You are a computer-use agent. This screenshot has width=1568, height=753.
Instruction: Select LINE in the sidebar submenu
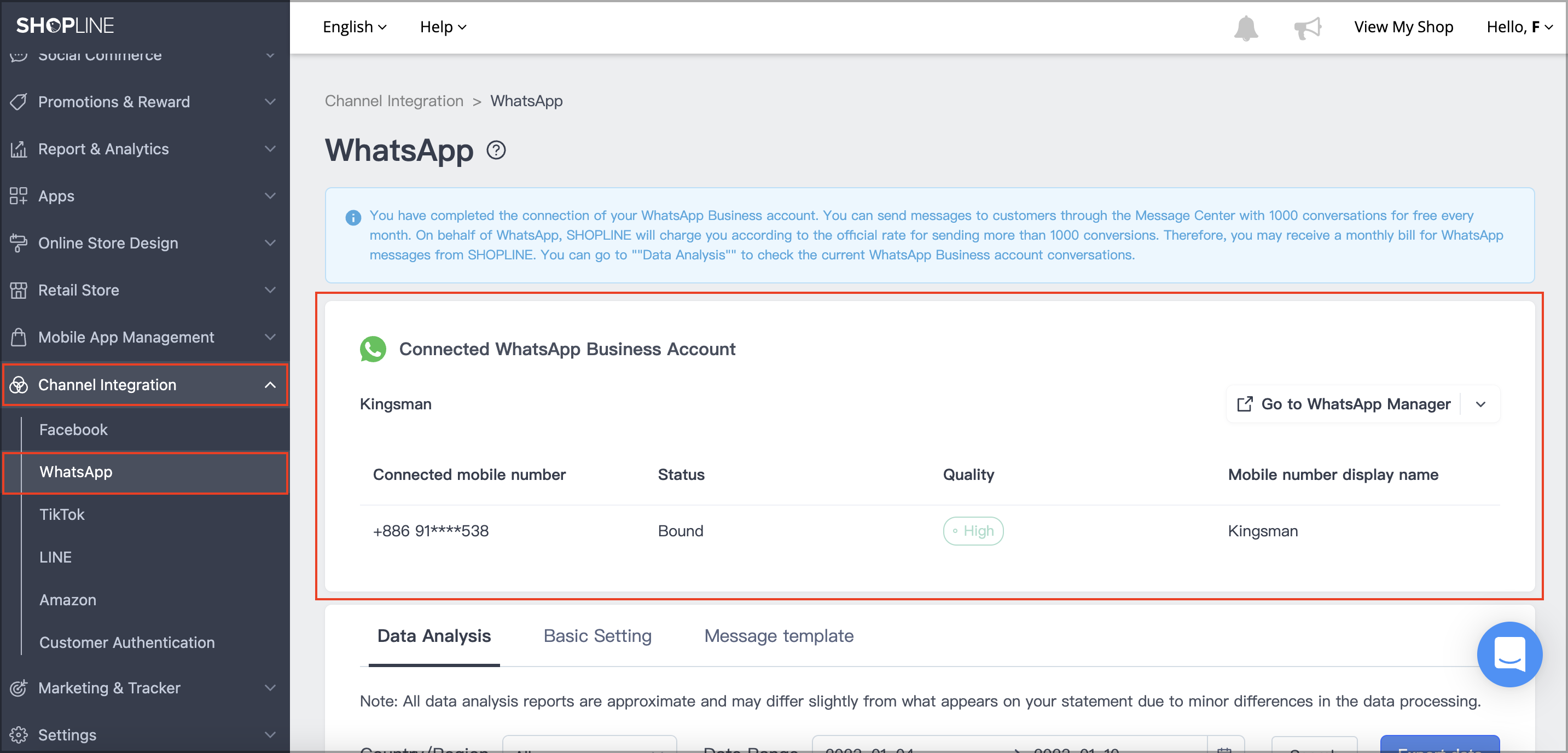pyautogui.click(x=55, y=557)
